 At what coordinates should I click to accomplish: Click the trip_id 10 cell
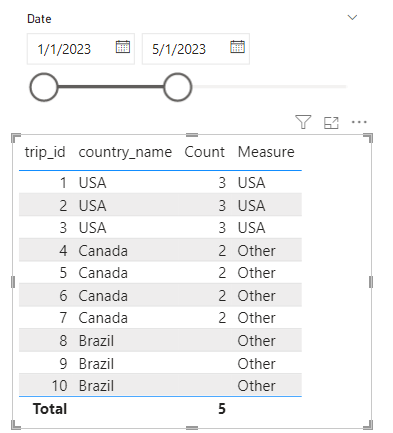coord(59,386)
